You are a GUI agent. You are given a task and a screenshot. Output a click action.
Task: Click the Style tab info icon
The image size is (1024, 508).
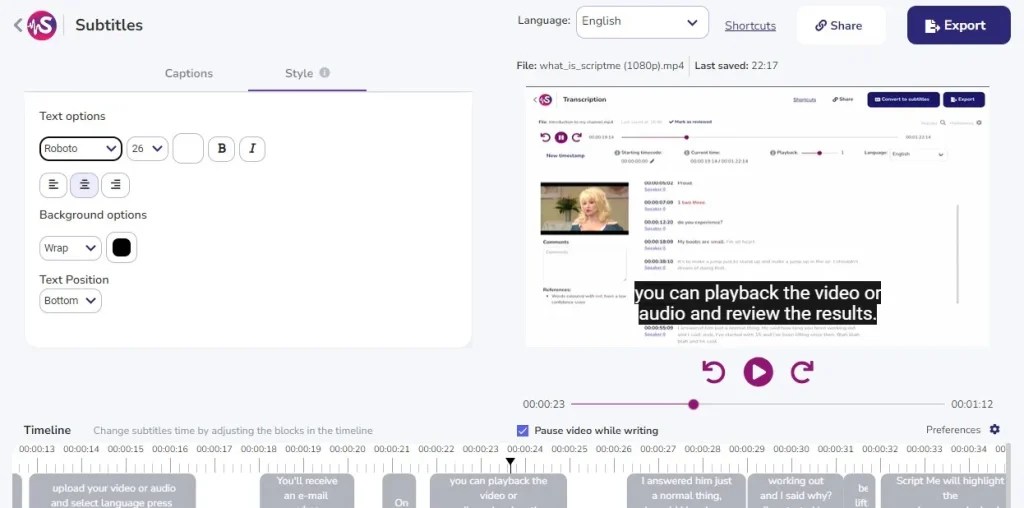(x=325, y=72)
